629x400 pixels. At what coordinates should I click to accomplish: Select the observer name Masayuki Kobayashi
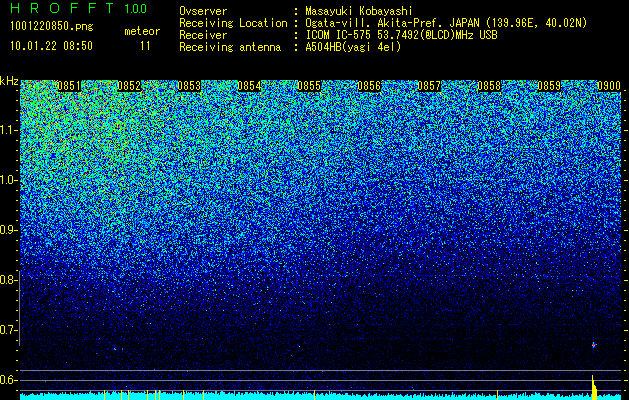[x=359, y=11]
